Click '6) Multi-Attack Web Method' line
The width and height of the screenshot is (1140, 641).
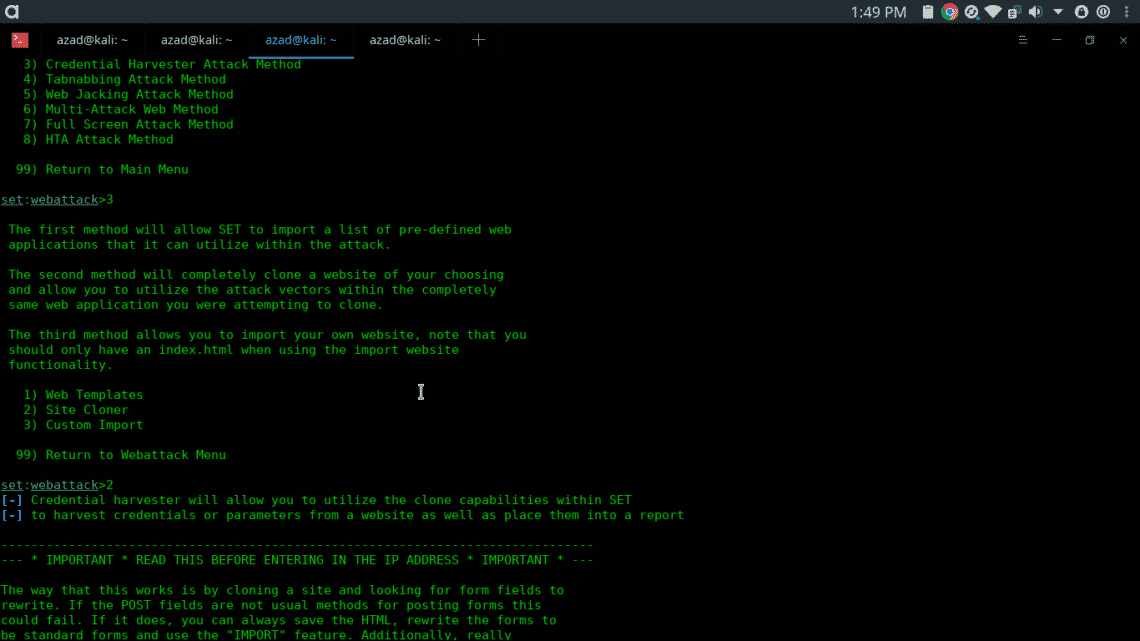tap(121, 109)
